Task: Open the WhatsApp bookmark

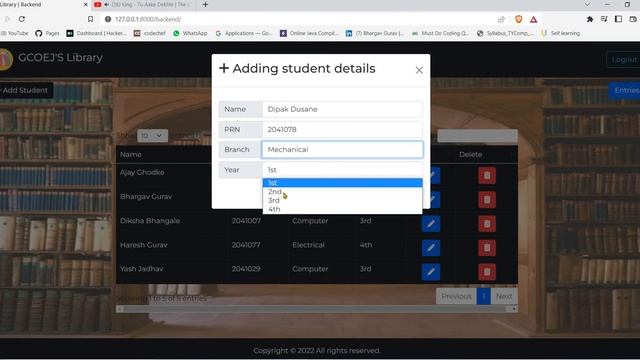Action: coord(190,33)
